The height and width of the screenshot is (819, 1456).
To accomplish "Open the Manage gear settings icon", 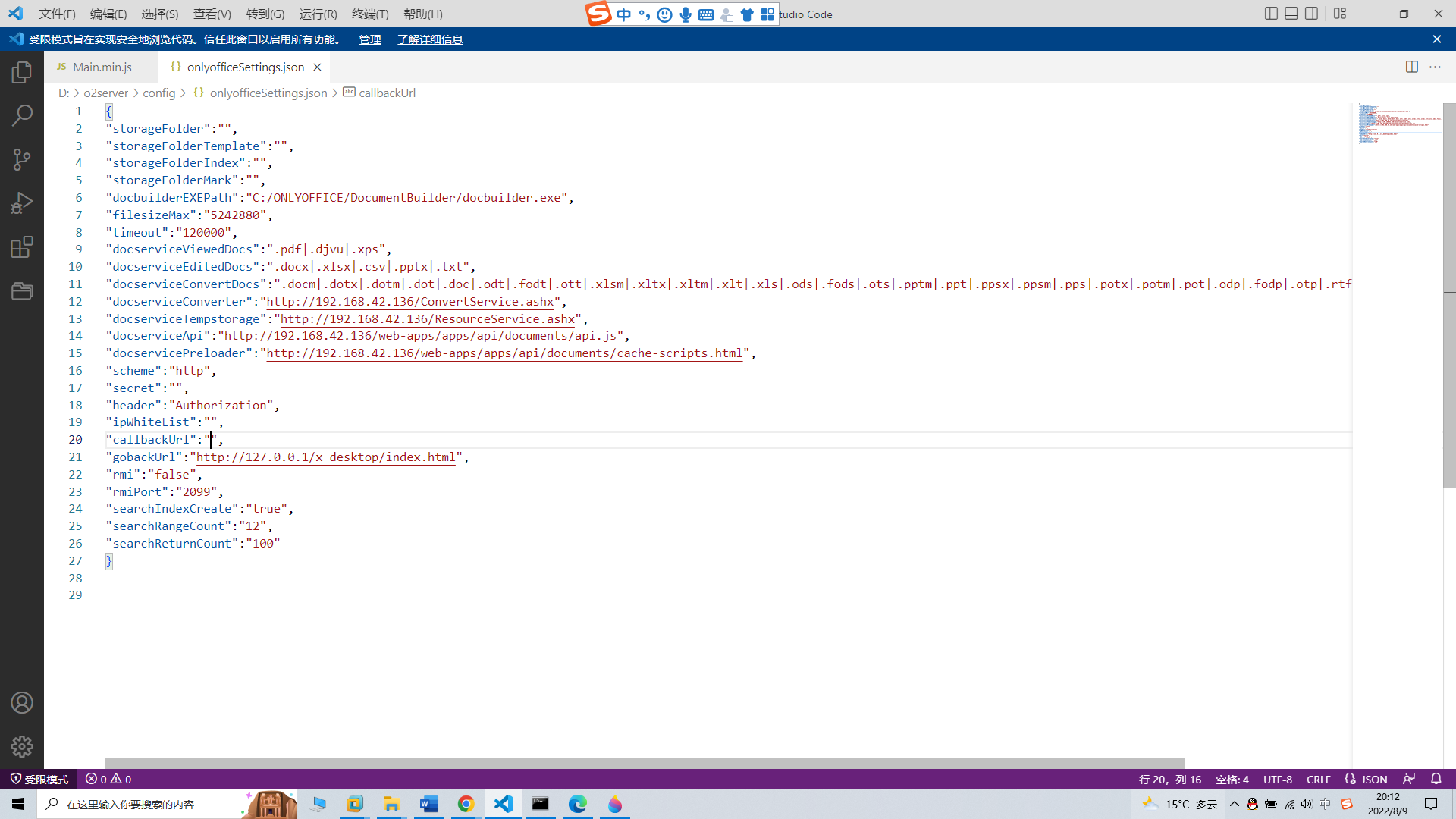I will click(x=22, y=746).
